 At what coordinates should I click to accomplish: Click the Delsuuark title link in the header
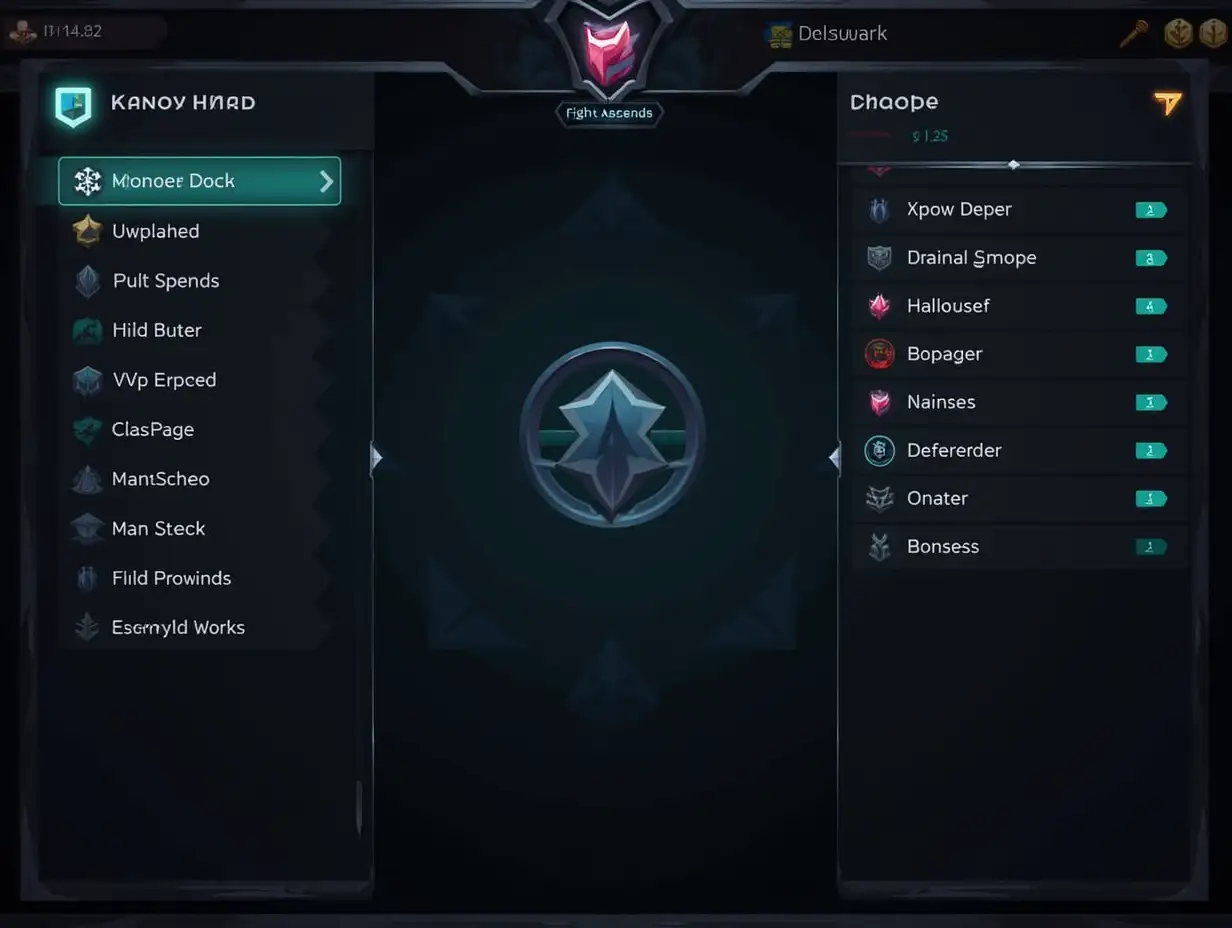coord(843,34)
